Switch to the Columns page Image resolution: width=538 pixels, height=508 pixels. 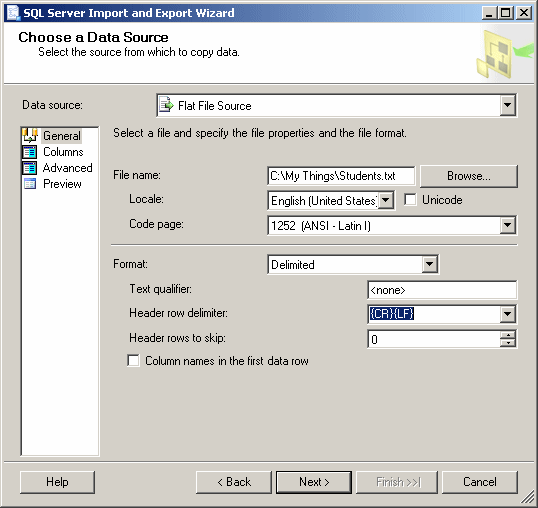pyautogui.click(x=63, y=152)
